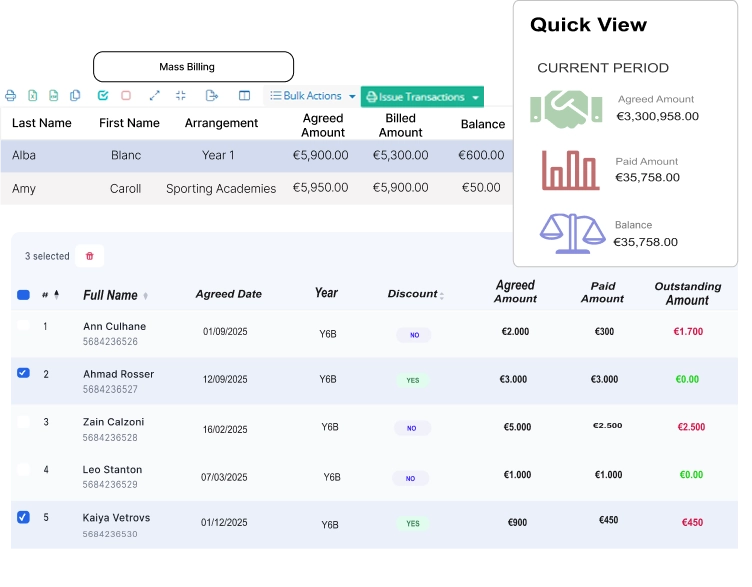Screen dimensions: 752x587
Task: Click the name Ann Culhane
Action: pyautogui.click(x=115, y=327)
